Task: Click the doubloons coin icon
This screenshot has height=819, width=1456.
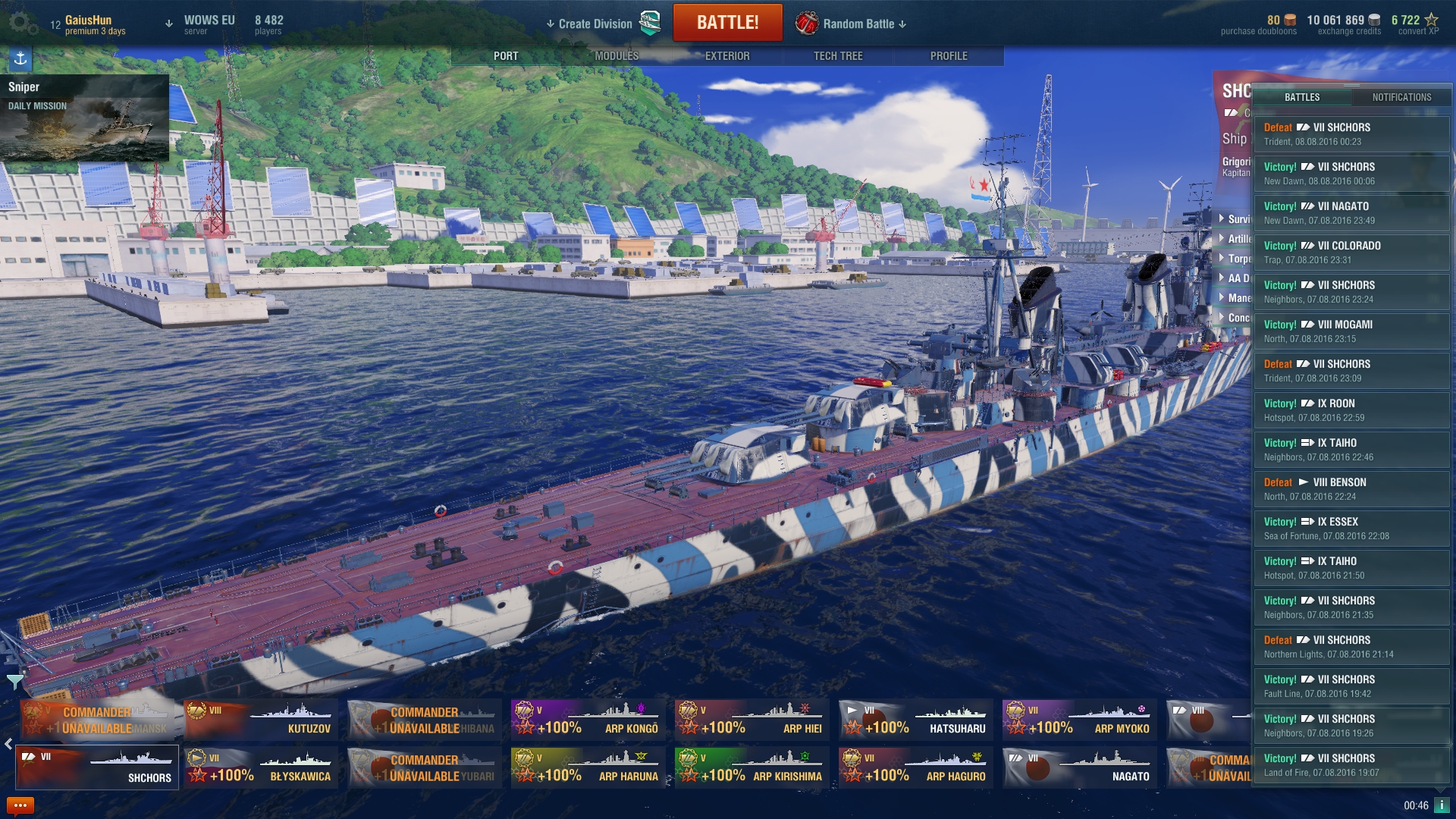Action: point(1291,20)
